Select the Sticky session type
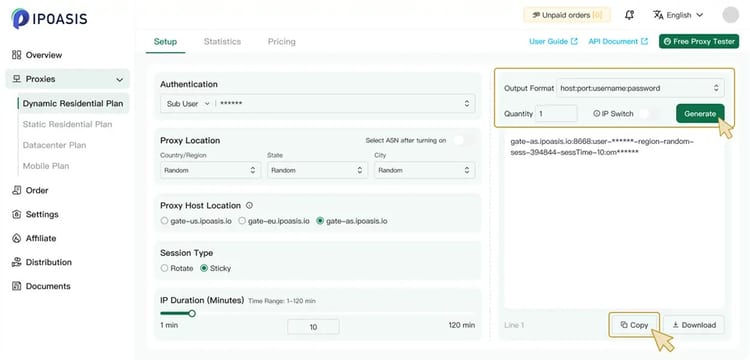Image resolution: width=750 pixels, height=360 pixels. pos(204,268)
